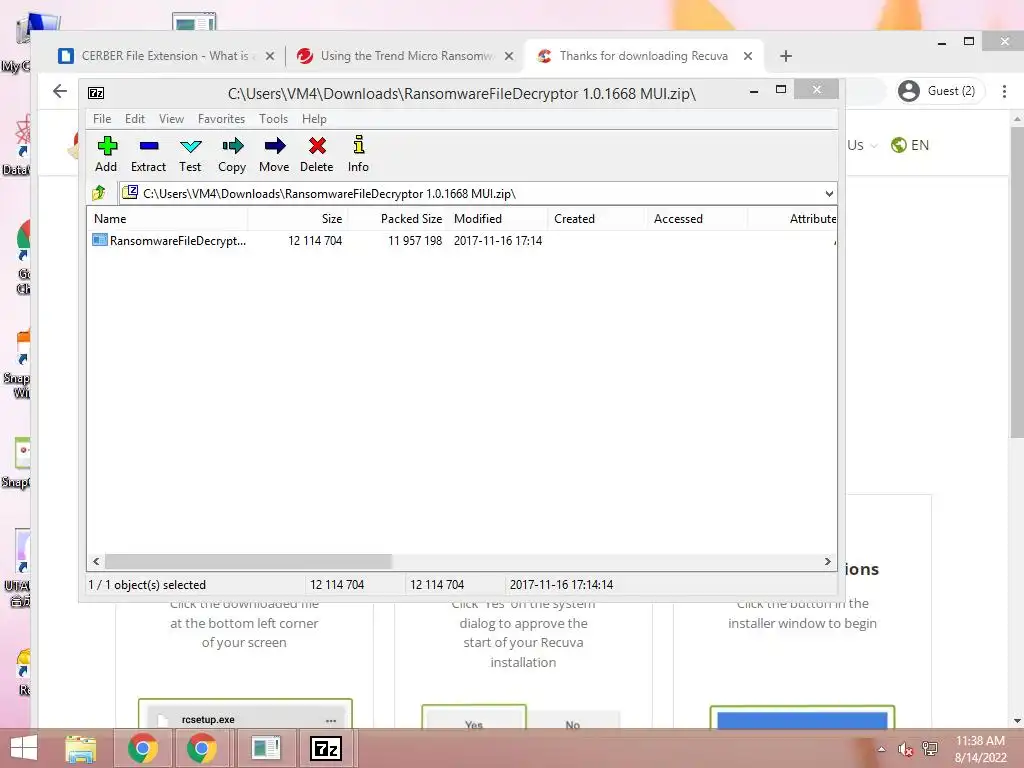Open the View menu

click(x=171, y=119)
